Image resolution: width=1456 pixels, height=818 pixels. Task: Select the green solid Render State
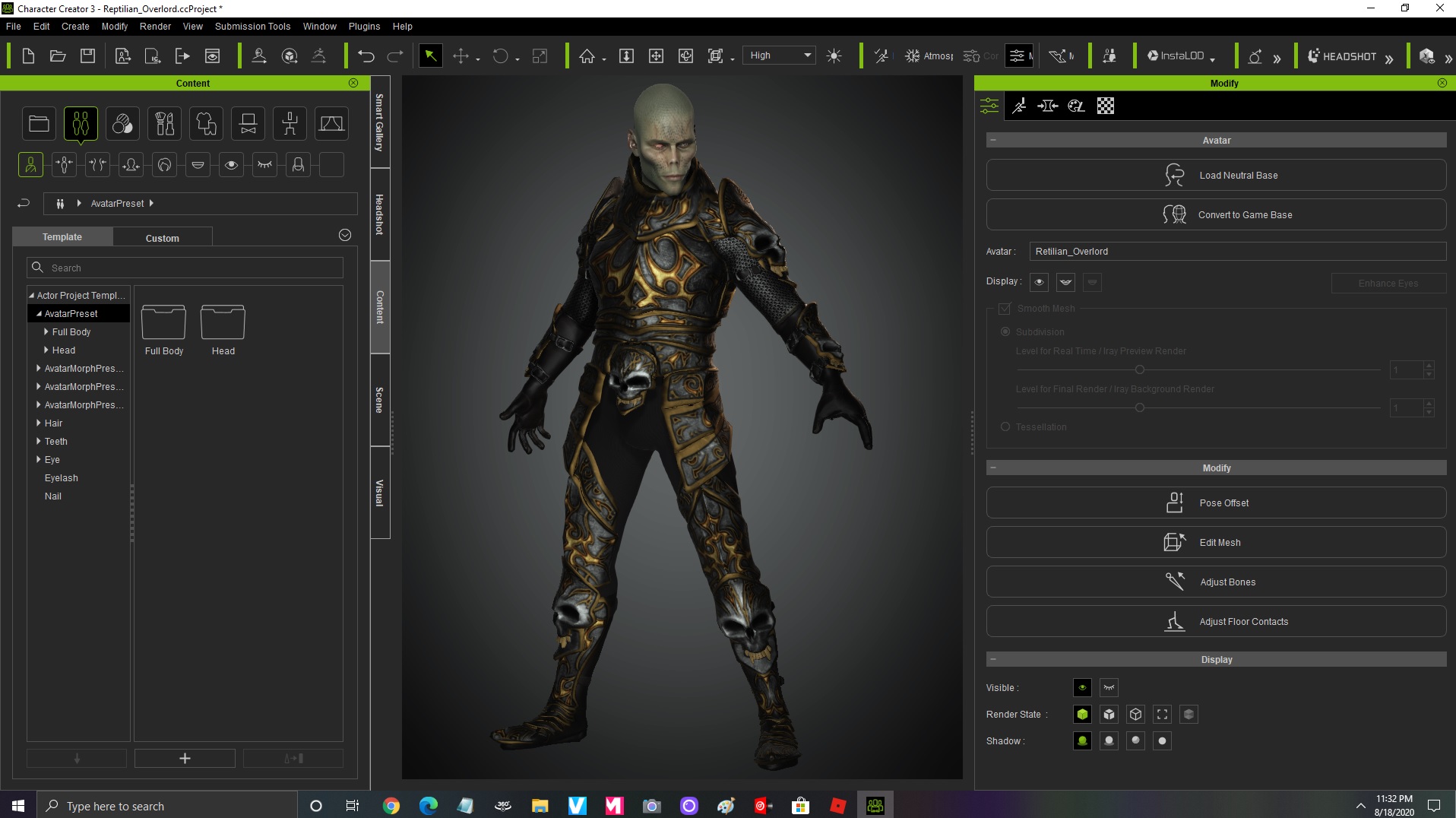pyautogui.click(x=1082, y=714)
